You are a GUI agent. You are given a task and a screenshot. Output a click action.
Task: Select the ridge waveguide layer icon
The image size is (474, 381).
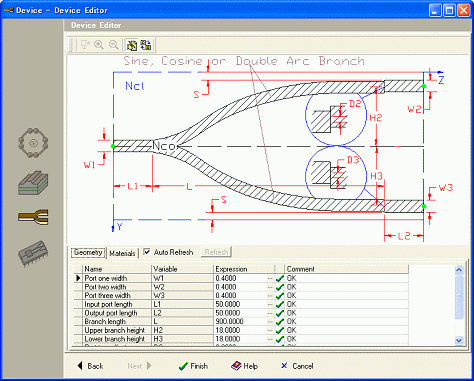click(33, 183)
